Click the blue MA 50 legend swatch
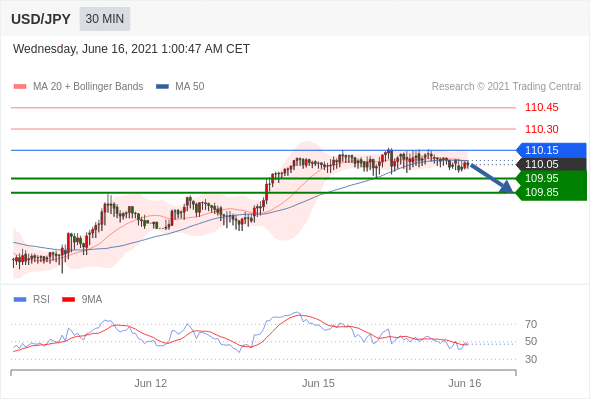Screen dimensions: 590x400 (x=162, y=87)
